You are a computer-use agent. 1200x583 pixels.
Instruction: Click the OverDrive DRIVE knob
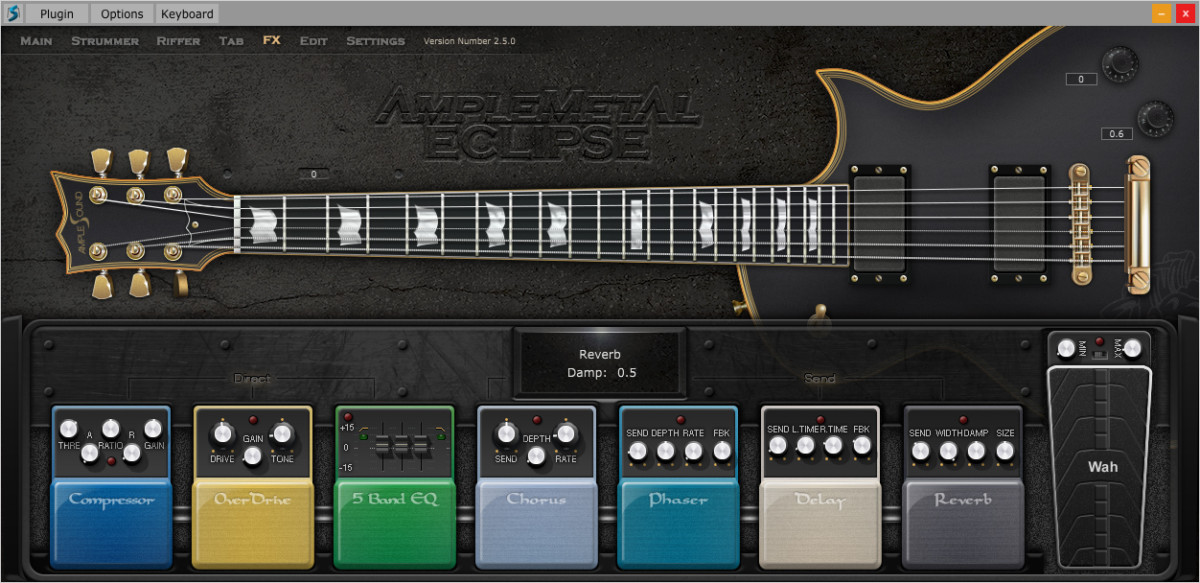pos(222,433)
